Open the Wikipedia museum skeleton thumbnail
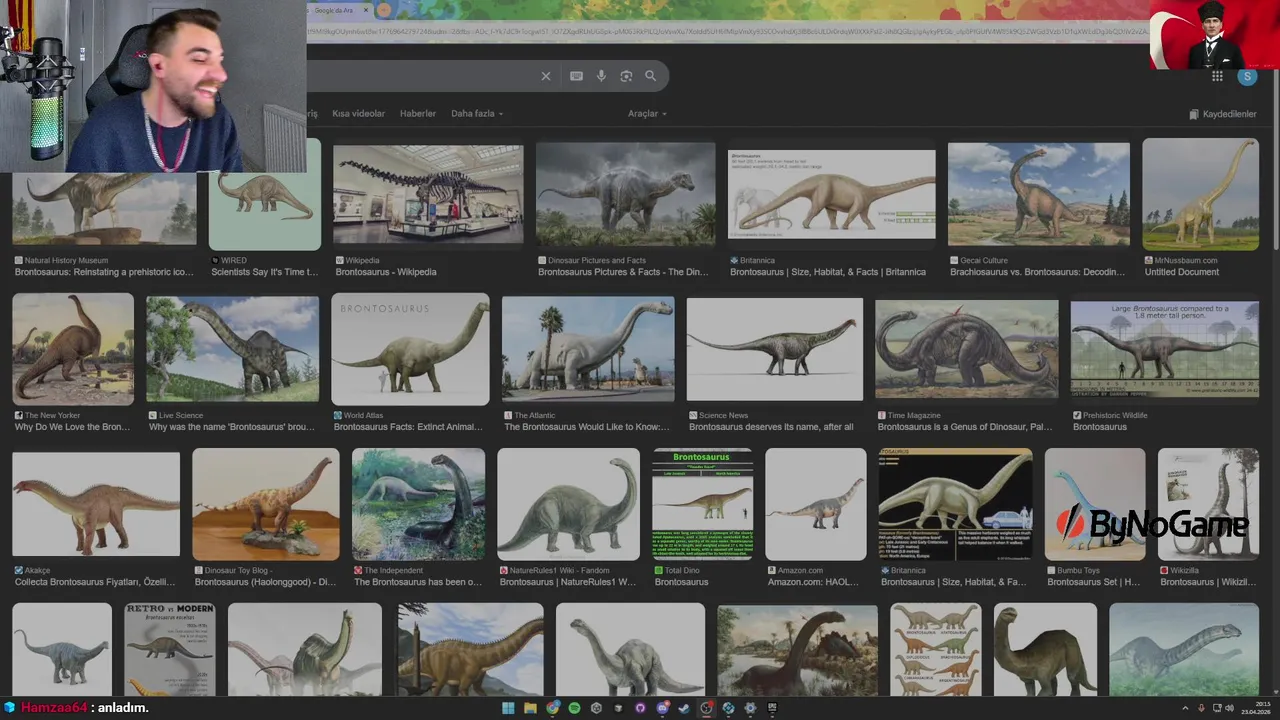This screenshot has width=1280, height=720. [x=428, y=194]
